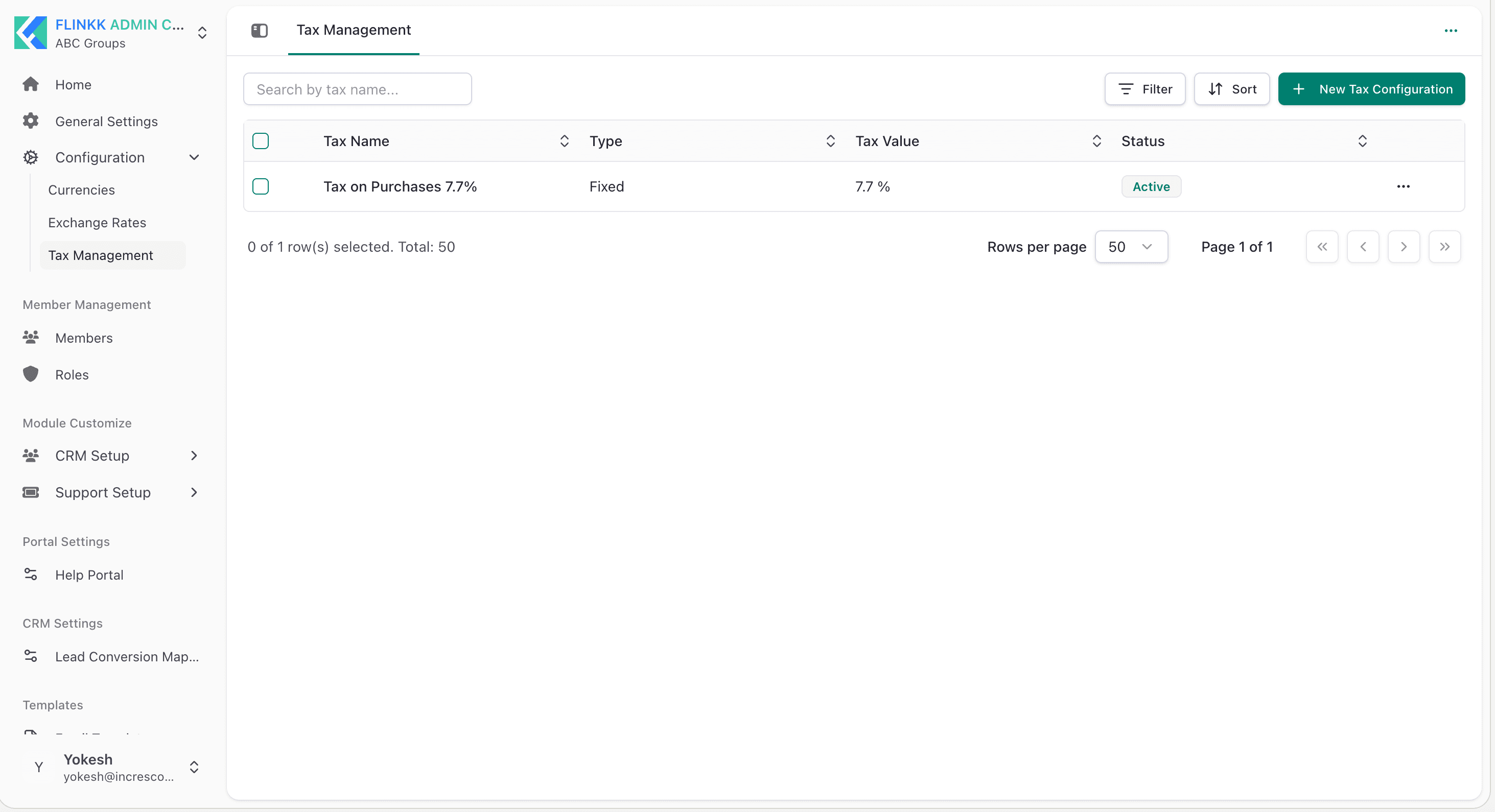This screenshot has height=812, width=1495.
Task: Toggle sorting on the Status column
Action: pyautogui.click(x=1362, y=141)
